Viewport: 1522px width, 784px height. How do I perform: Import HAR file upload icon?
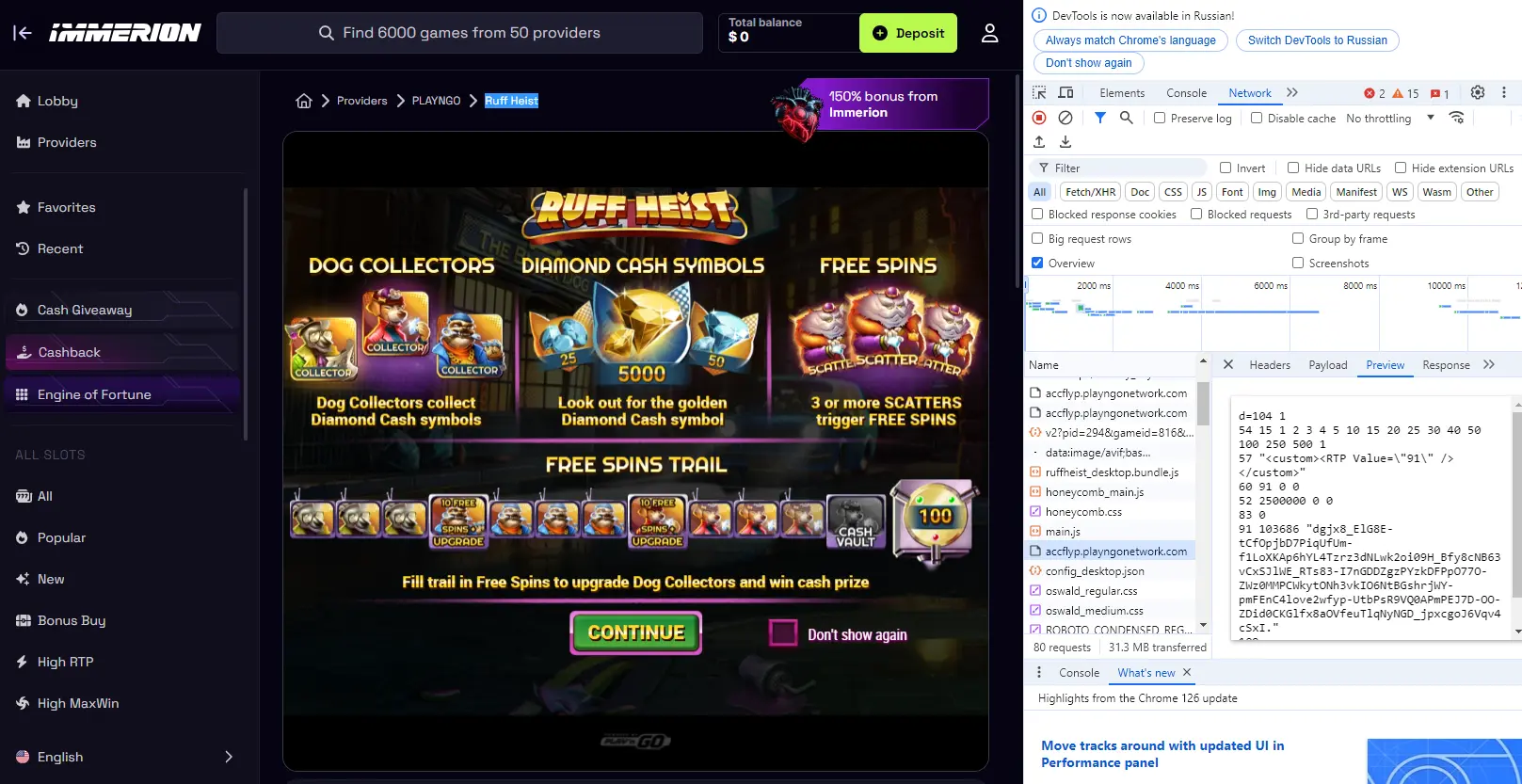pos(1039,142)
